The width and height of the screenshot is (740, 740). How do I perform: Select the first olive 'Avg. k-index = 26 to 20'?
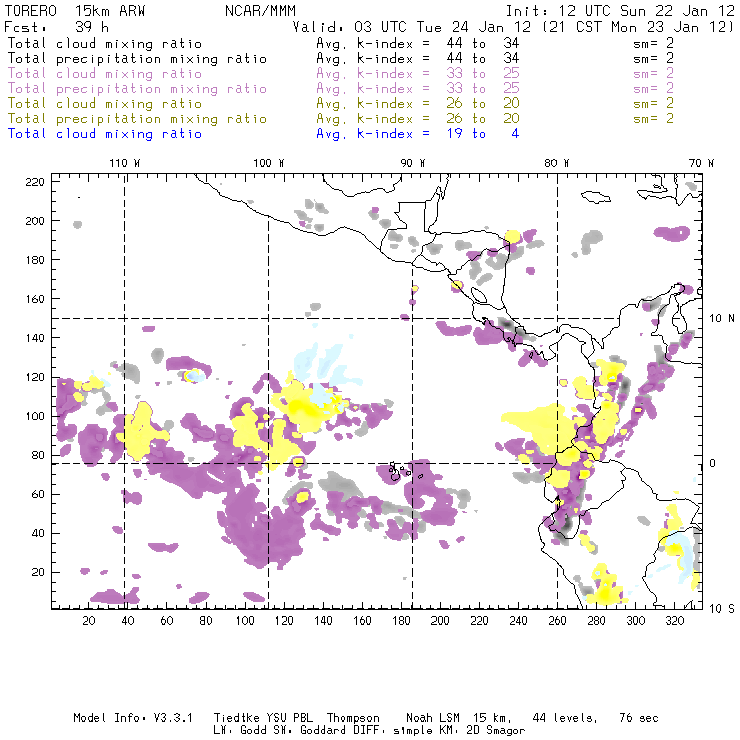pos(418,103)
